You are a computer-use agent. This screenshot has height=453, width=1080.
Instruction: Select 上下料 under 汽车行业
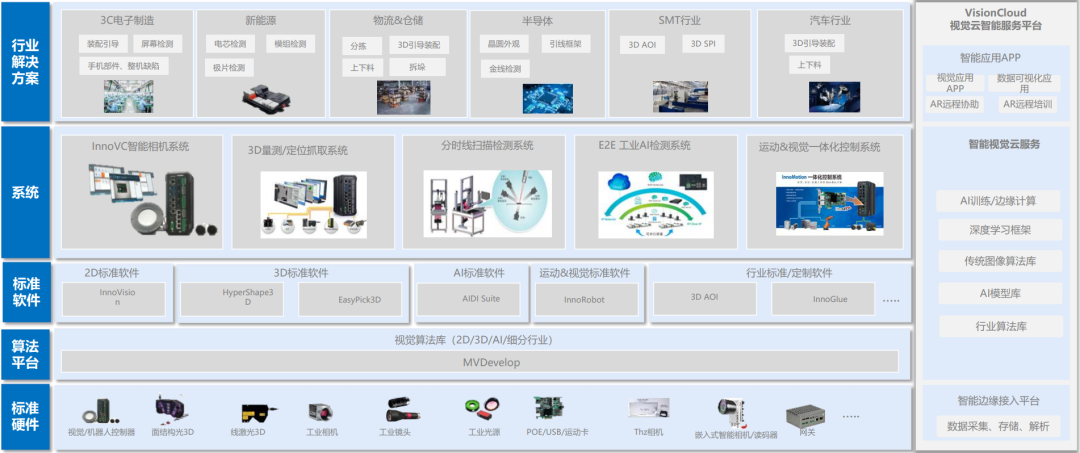click(x=809, y=65)
